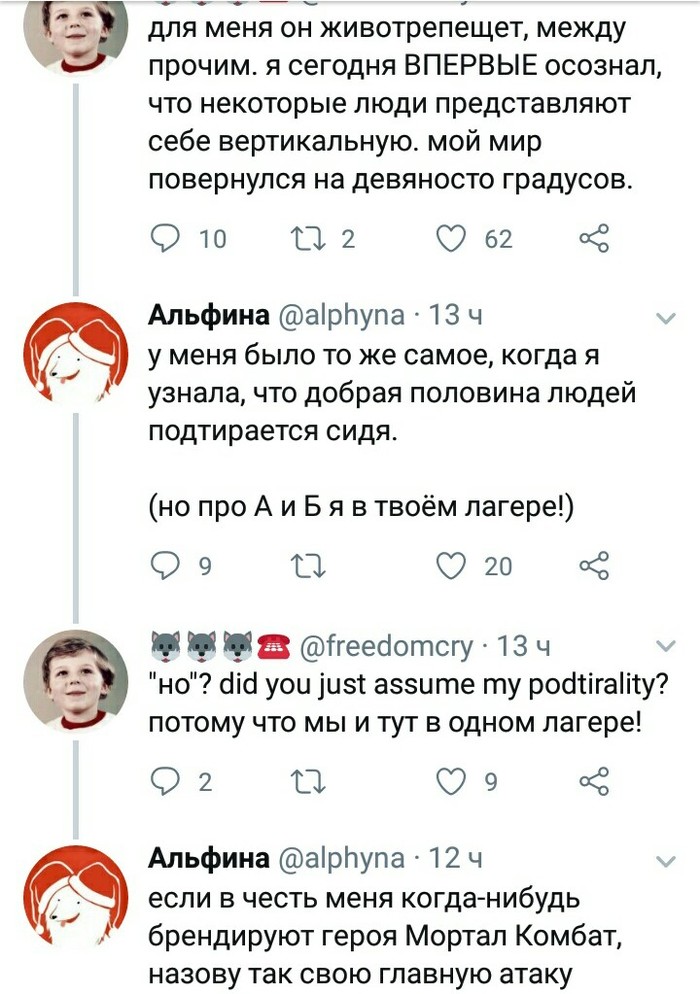Share the freedomcry podtirality tweet

595,783
